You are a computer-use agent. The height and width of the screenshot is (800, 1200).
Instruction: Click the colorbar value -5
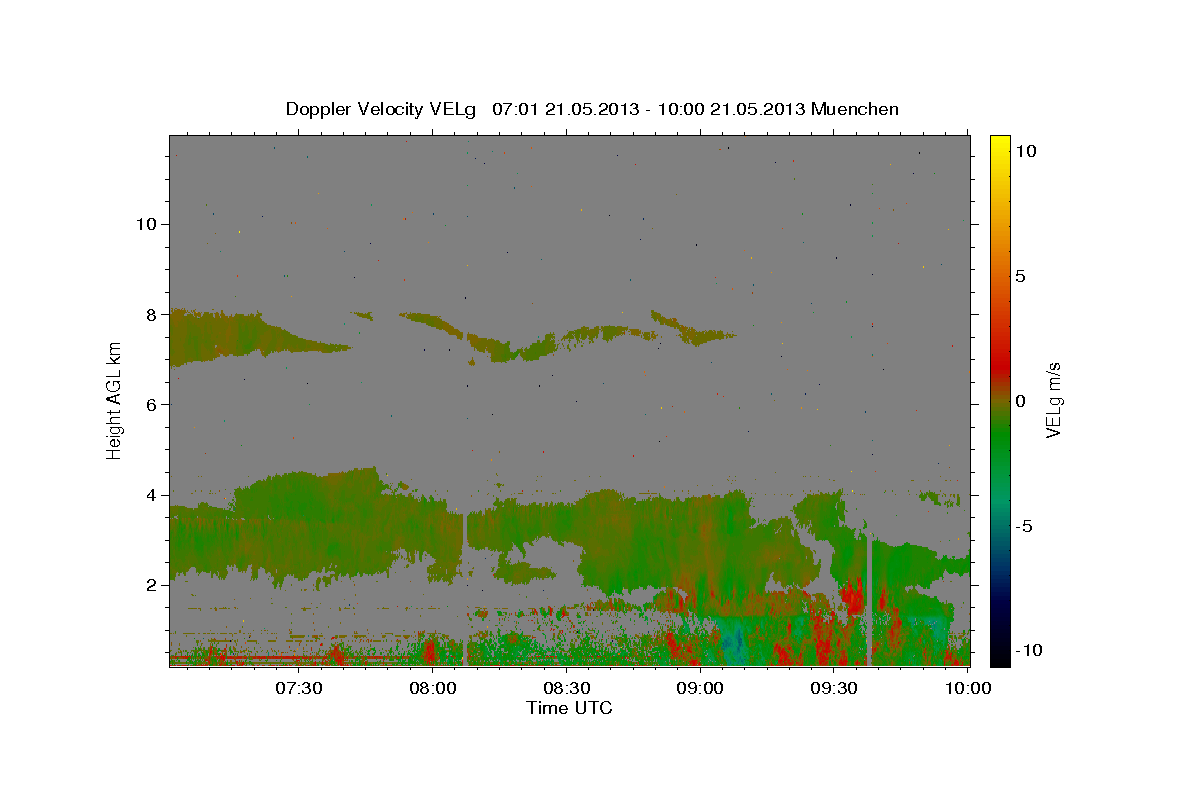pos(1023,526)
